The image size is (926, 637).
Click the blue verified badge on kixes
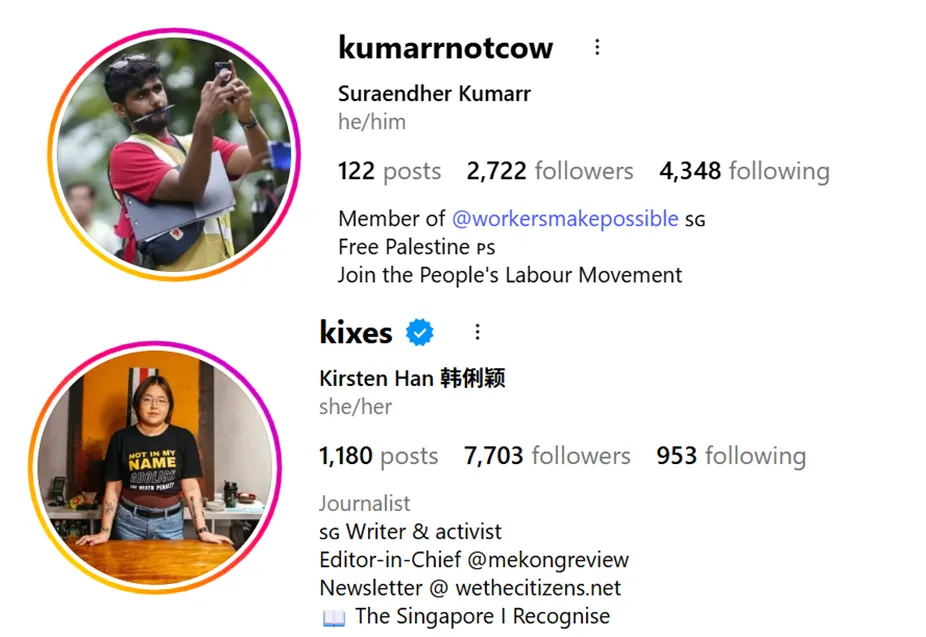click(x=419, y=332)
